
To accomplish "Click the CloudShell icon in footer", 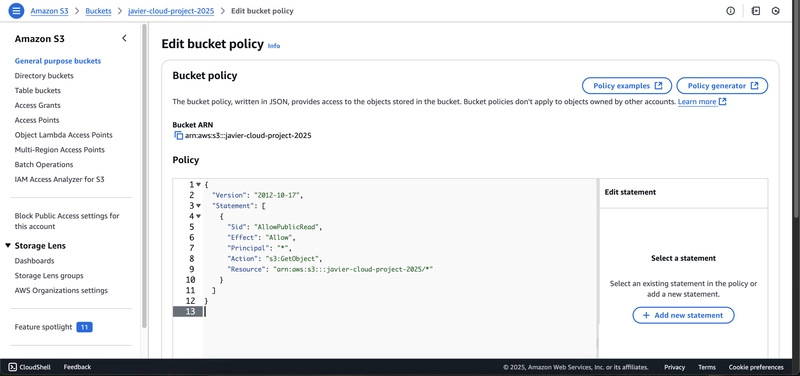I will (13, 367).
